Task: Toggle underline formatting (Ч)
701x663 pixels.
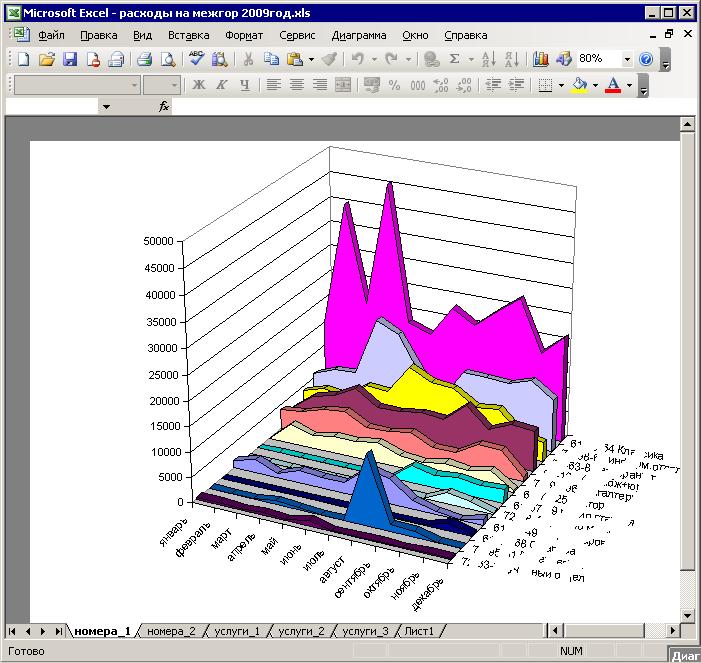Action: [x=245, y=85]
